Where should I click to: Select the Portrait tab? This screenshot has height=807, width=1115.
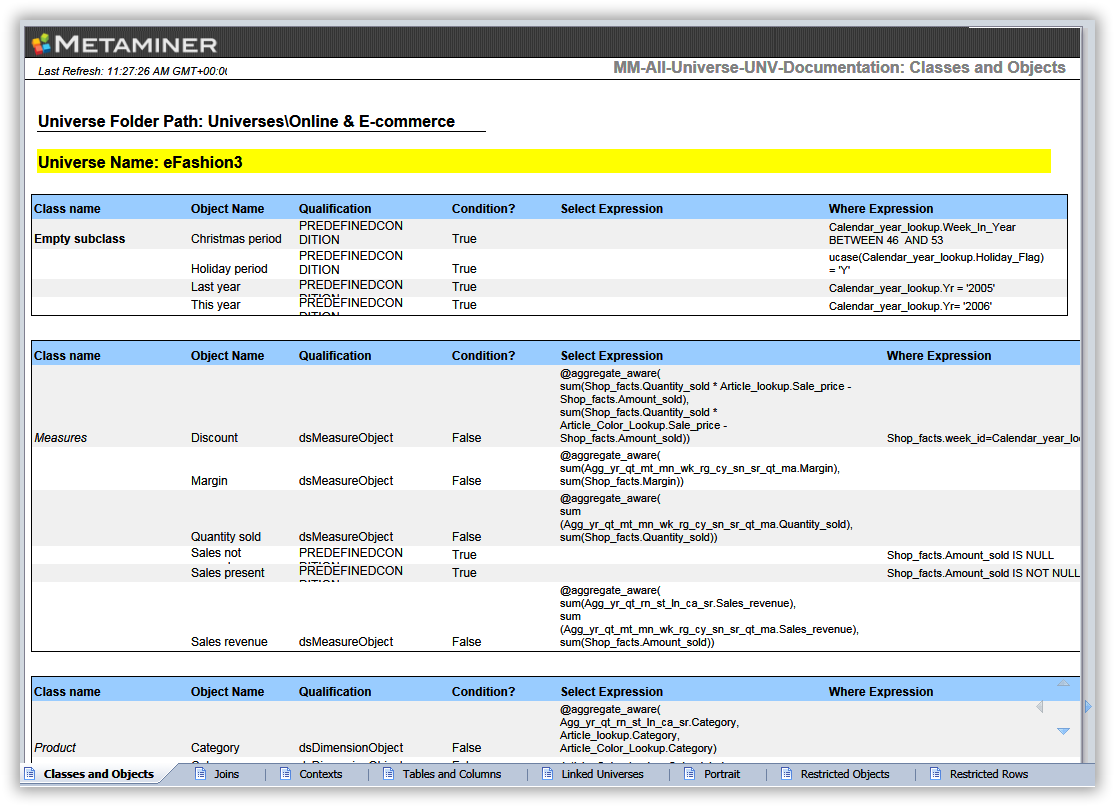722,774
